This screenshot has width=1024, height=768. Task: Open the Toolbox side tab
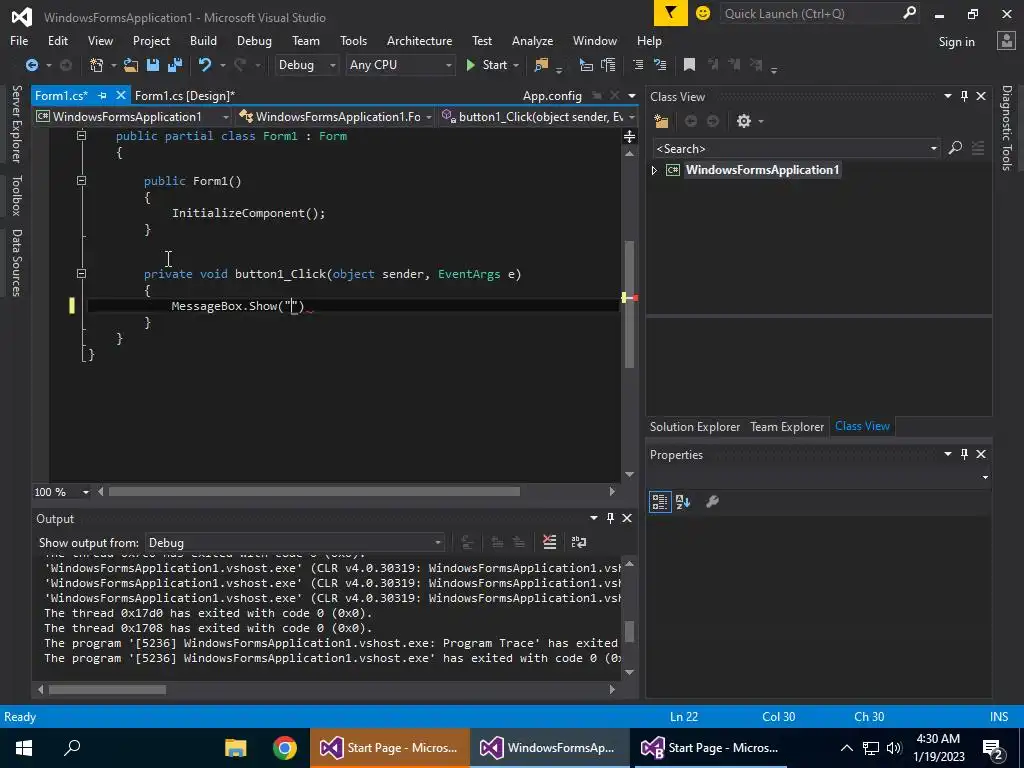click(16, 195)
